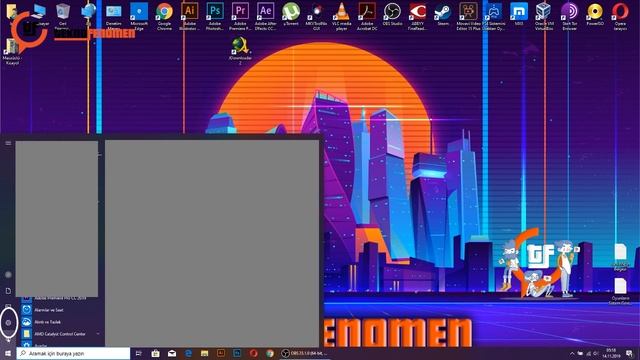Open MKVToolNix GUI desktop shortcut

316,16
